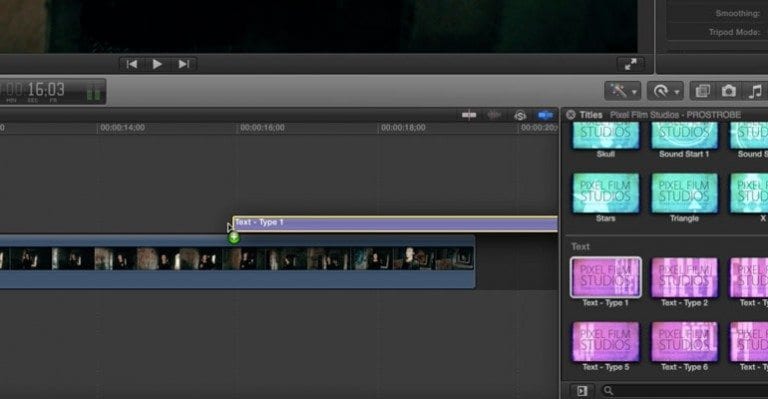Toggle solo headphones icon

point(520,116)
